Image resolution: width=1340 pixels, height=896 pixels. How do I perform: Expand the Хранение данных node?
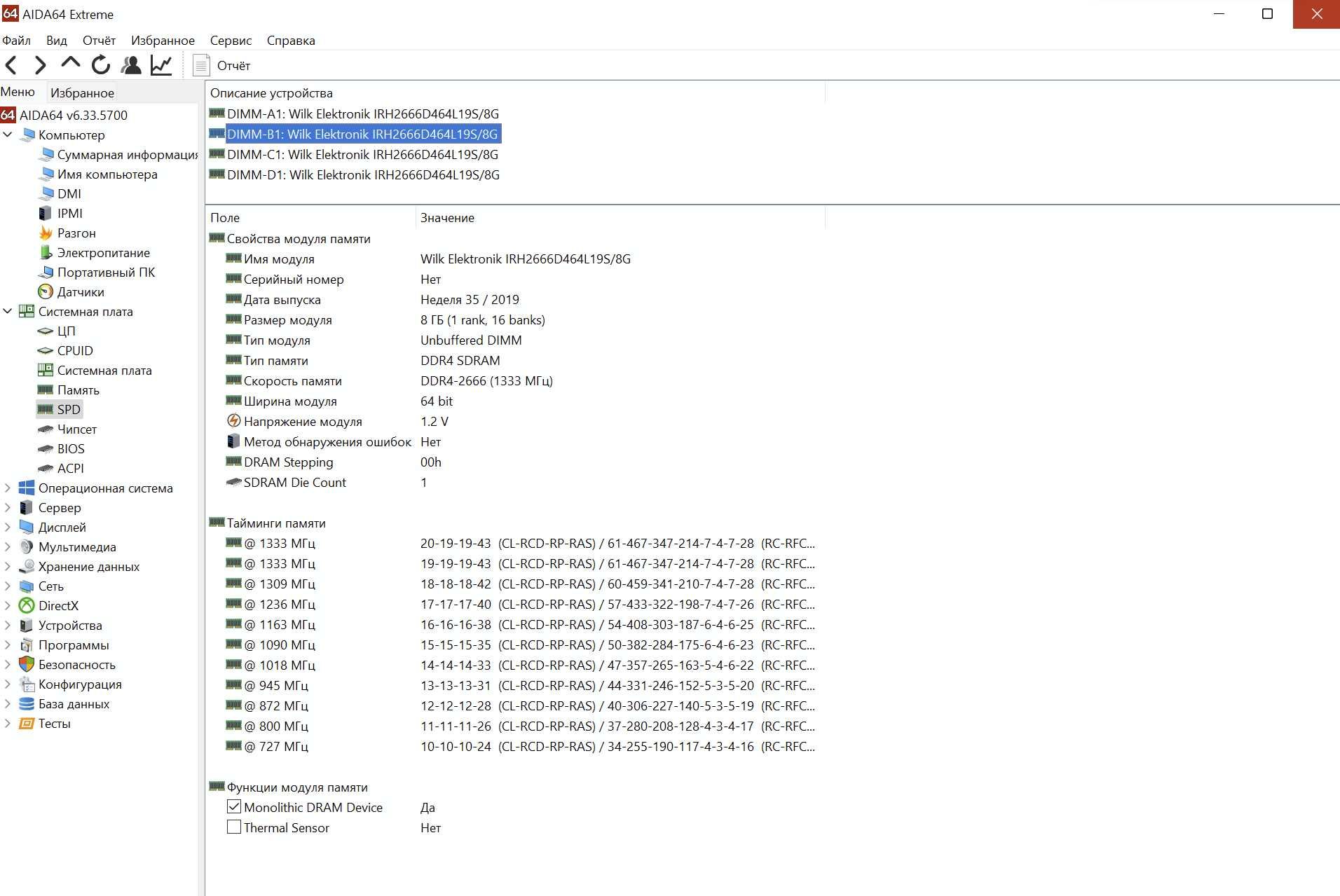(8, 566)
